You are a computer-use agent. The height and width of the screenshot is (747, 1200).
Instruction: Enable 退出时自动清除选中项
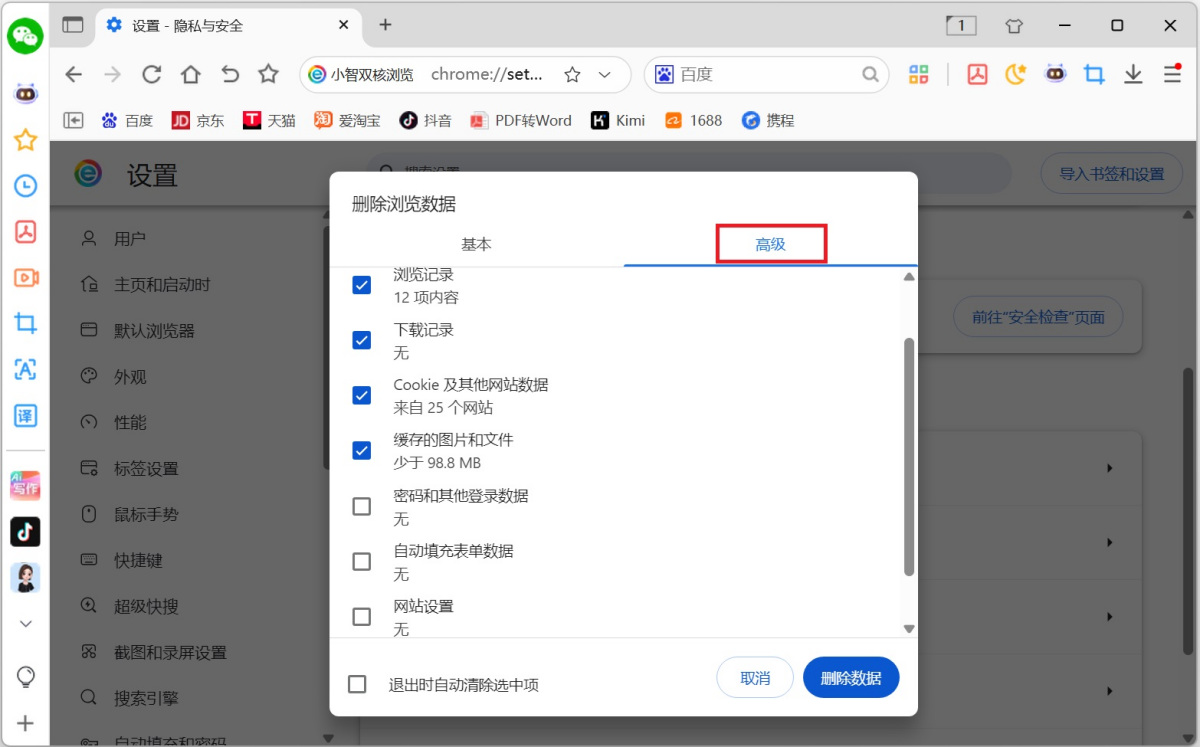(357, 684)
